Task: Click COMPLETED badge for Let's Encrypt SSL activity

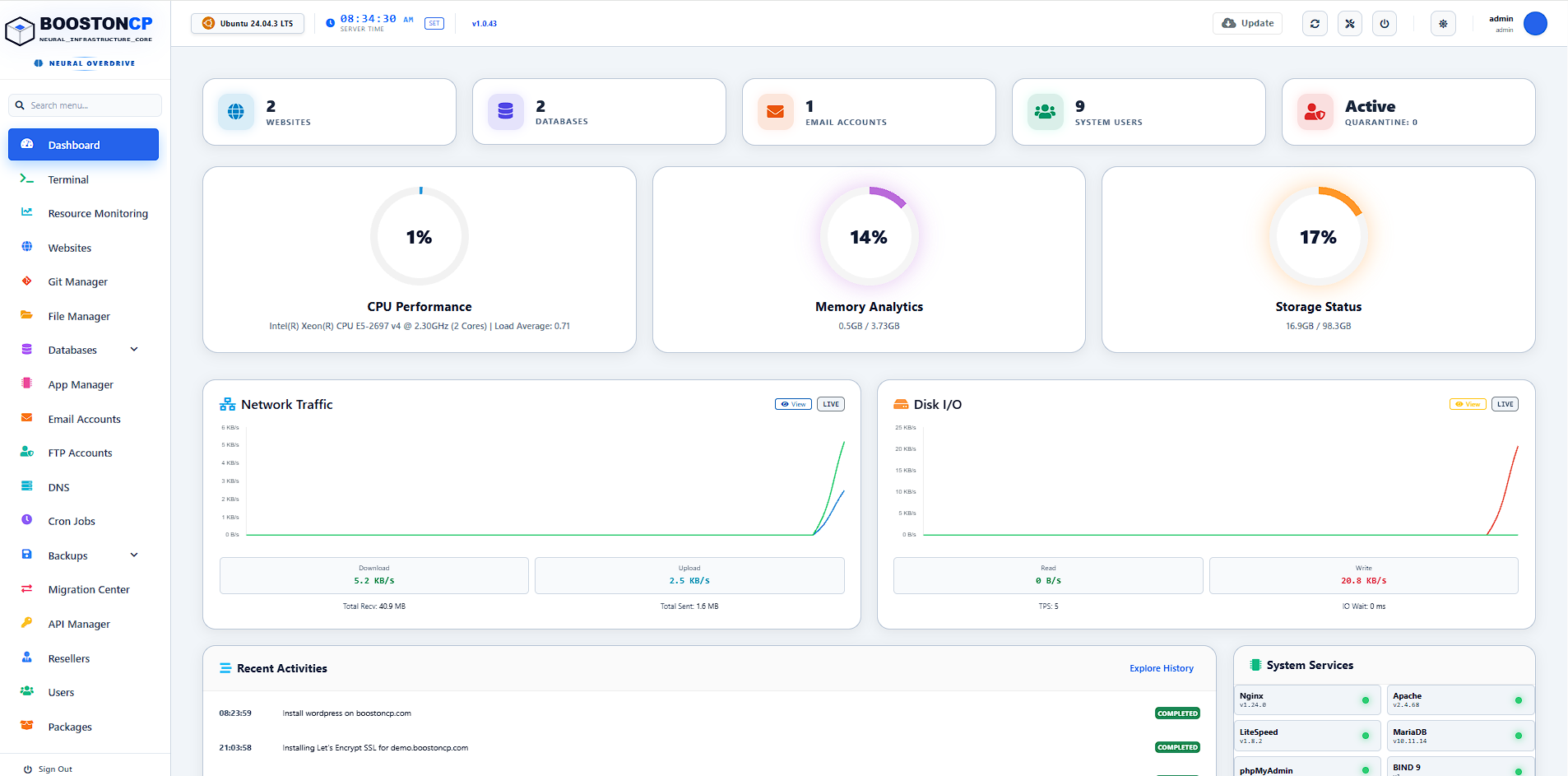Action: point(1177,747)
